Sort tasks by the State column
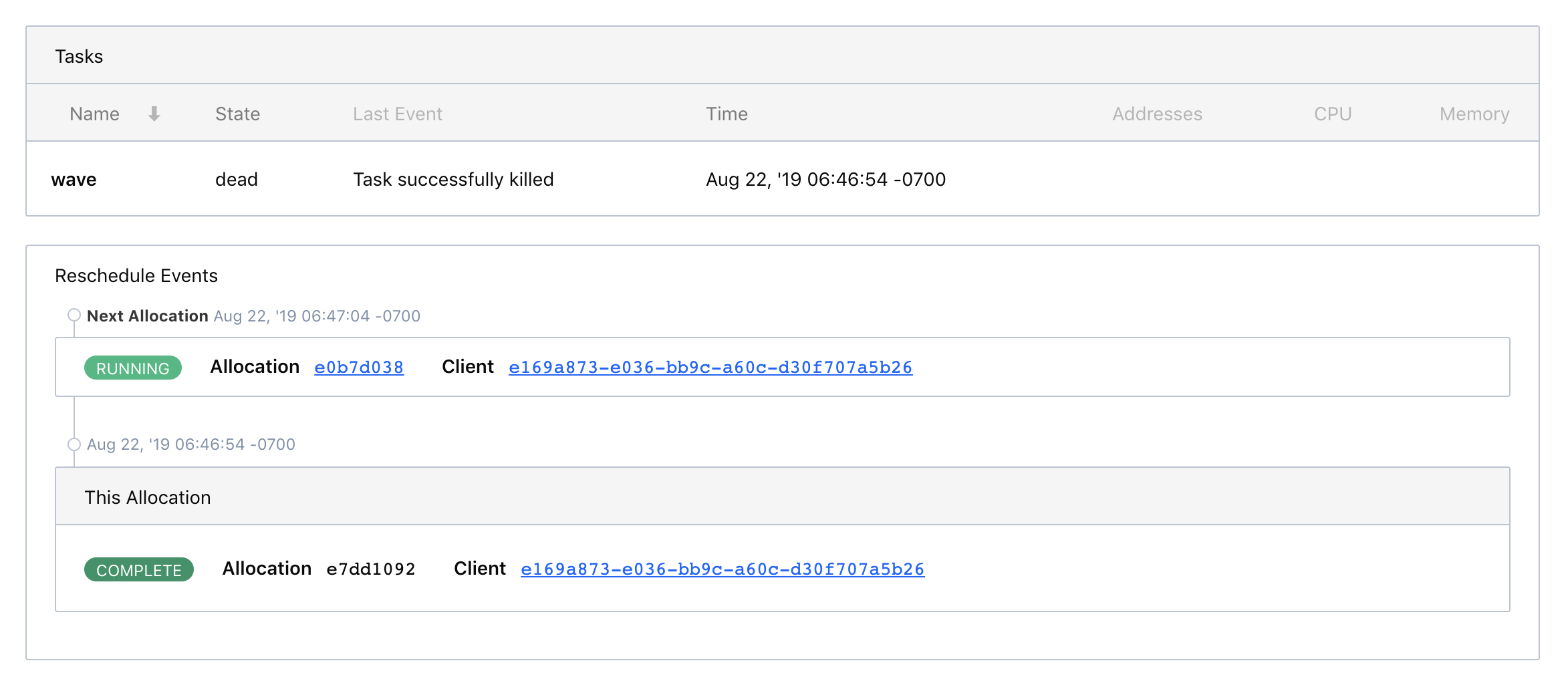Image resolution: width=1568 pixels, height=683 pixels. pos(237,114)
